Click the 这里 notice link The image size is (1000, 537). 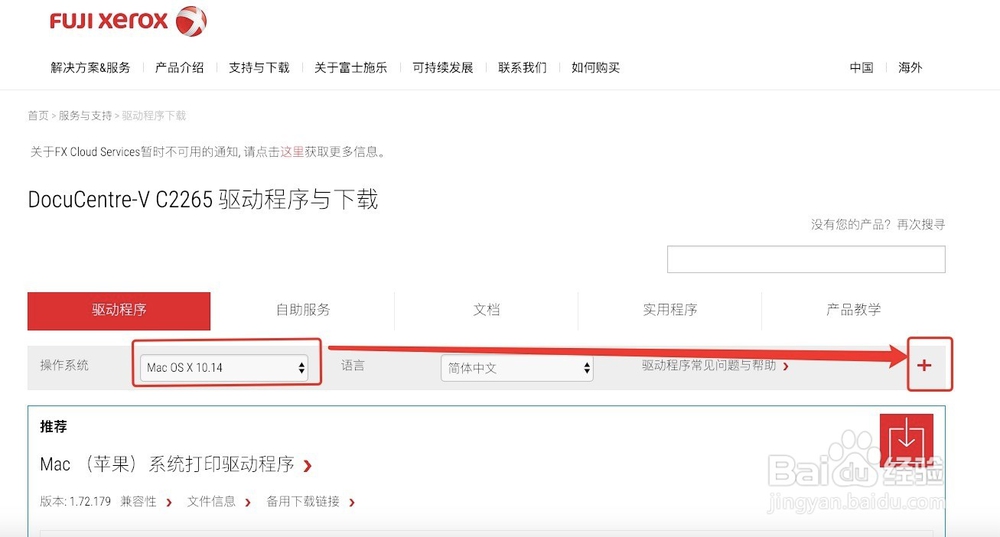[x=292, y=152]
